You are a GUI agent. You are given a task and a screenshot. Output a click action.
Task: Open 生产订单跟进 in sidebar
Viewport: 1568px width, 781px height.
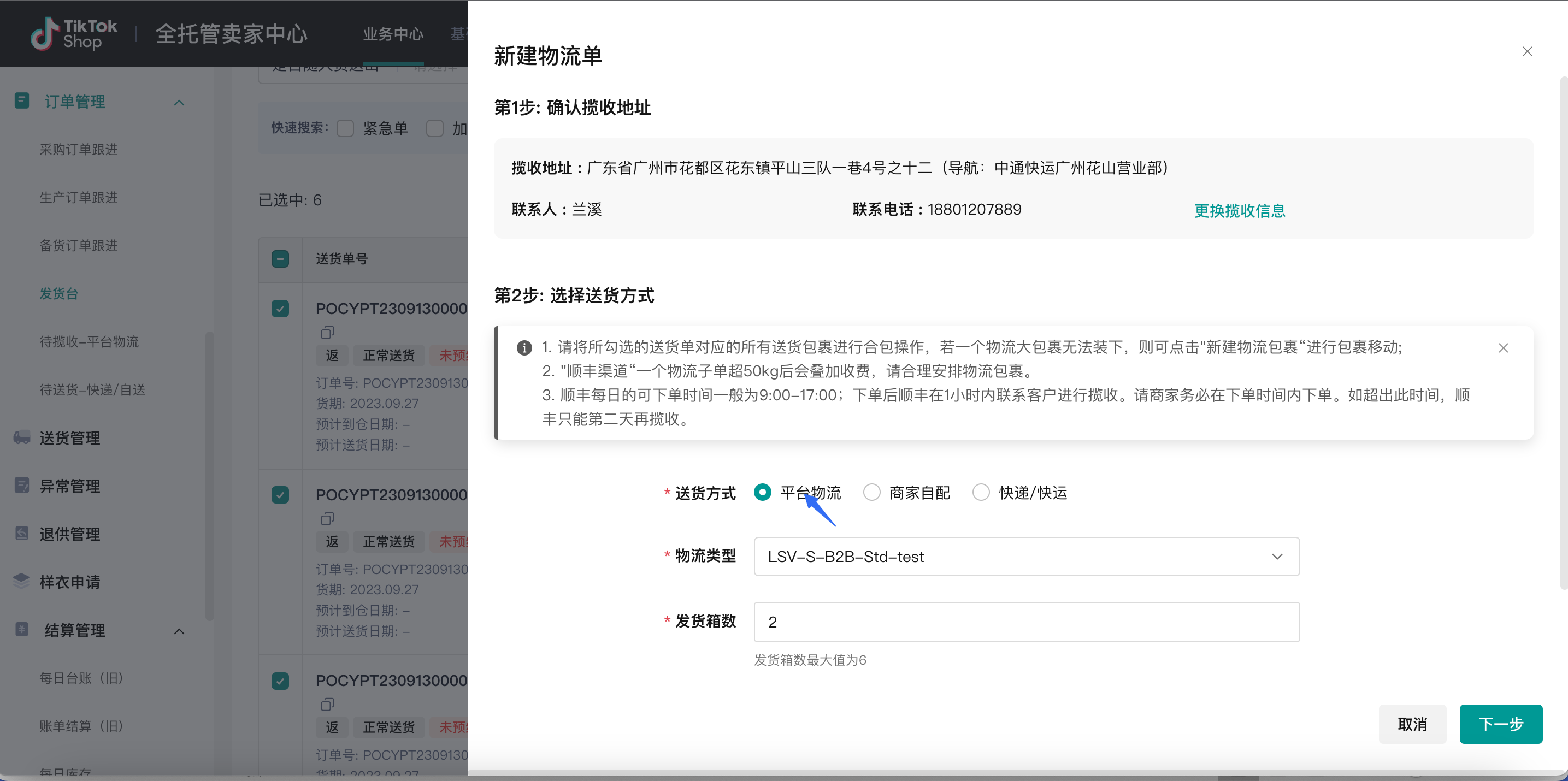coord(79,197)
